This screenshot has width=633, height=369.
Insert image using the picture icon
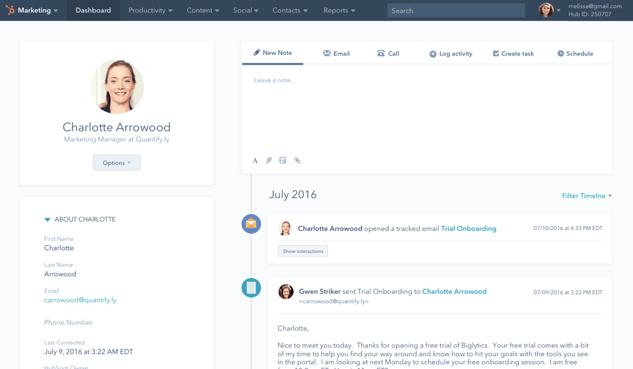tap(283, 161)
